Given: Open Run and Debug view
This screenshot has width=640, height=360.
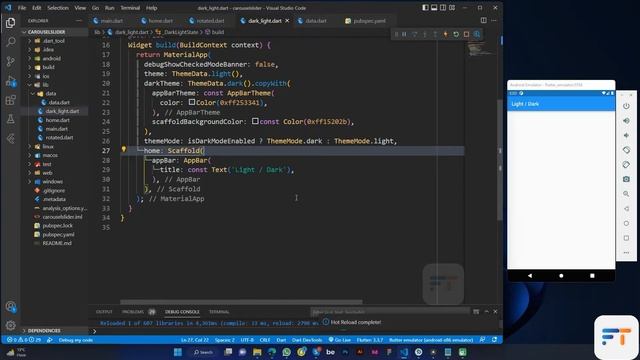Looking at the screenshot, I should pos(11,81).
